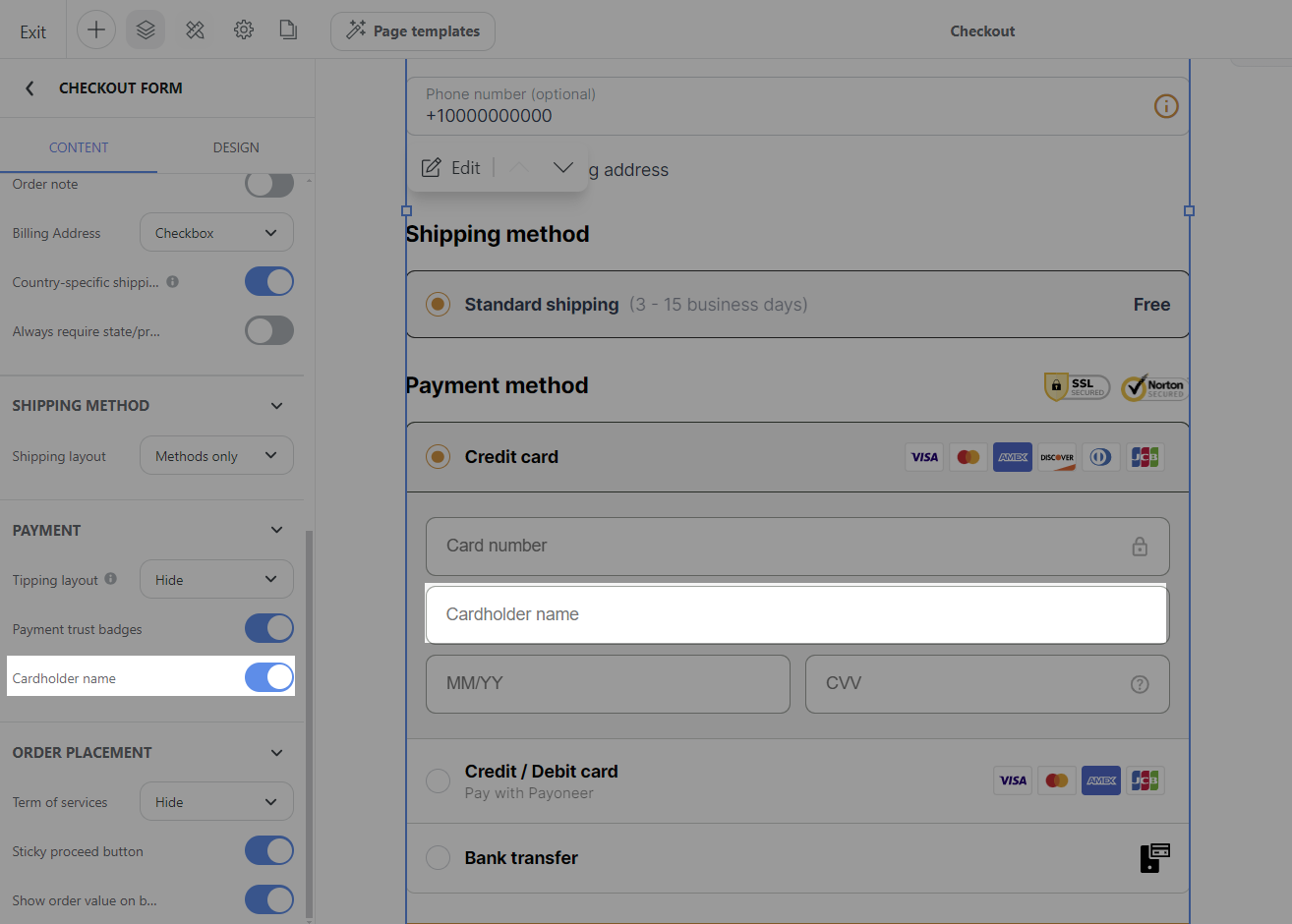This screenshot has width=1292, height=924.
Task: Click the Amex logo in Credit card row
Action: tap(1013, 457)
